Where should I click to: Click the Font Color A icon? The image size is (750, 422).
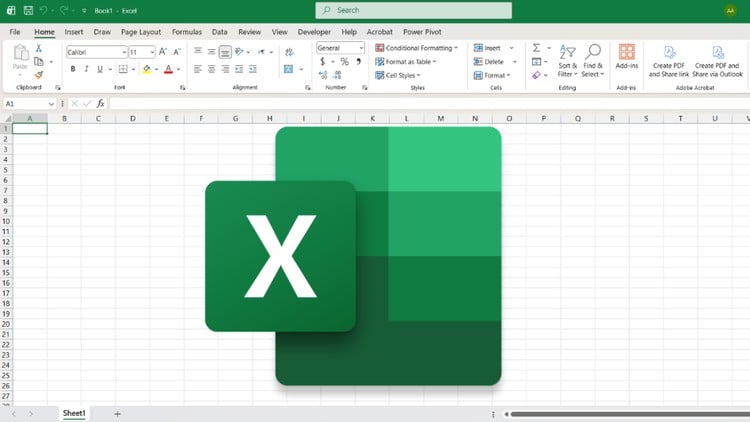click(168, 69)
